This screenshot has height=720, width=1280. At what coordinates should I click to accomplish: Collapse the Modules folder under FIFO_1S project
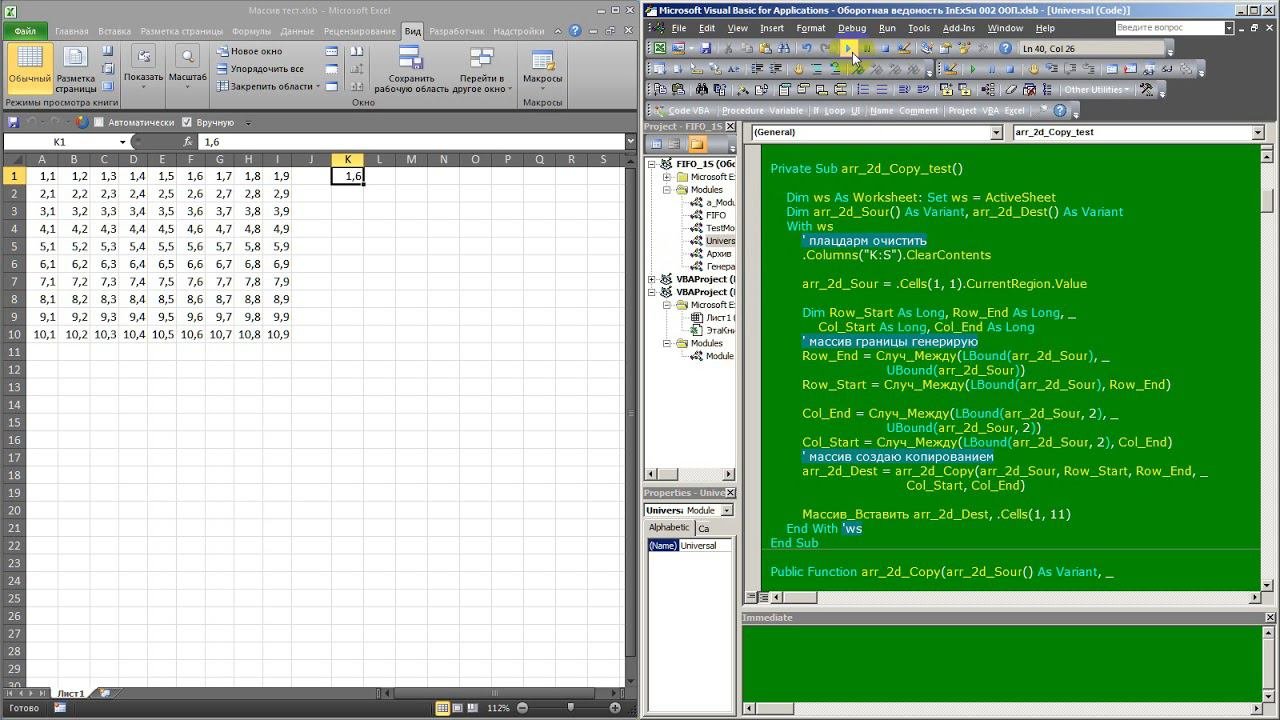[667, 190]
